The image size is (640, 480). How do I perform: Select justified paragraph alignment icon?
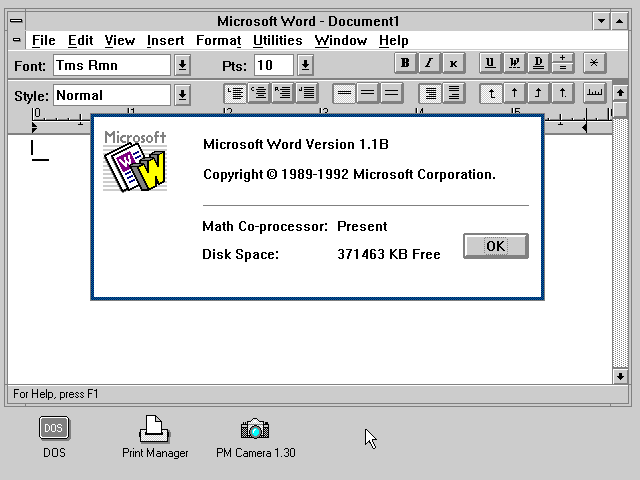click(307, 93)
